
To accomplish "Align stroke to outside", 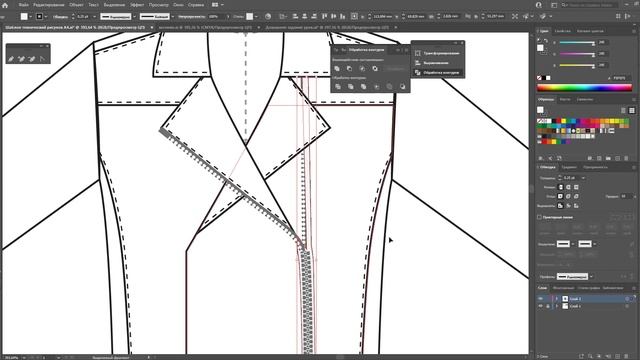I will (576, 206).
